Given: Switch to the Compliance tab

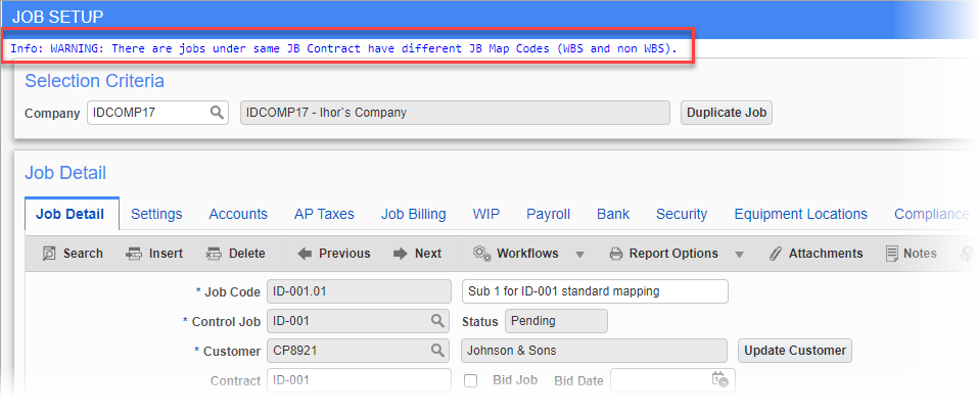Looking at the screenshot, I should click(931, 215).
